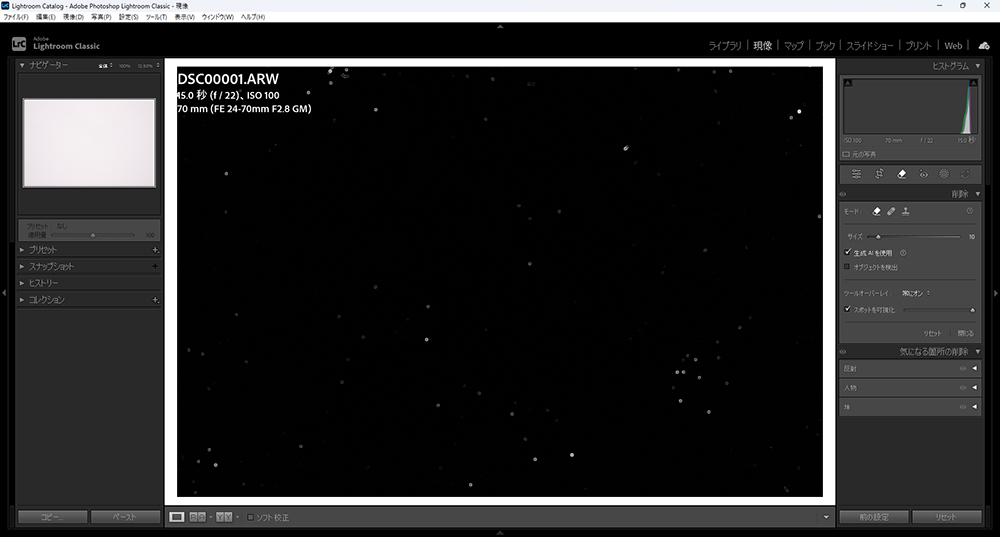Viewport: 1000px width, 537px height.
Task: Open the ツールオーバーレイ dropdown
Action: tap(916, 293)
